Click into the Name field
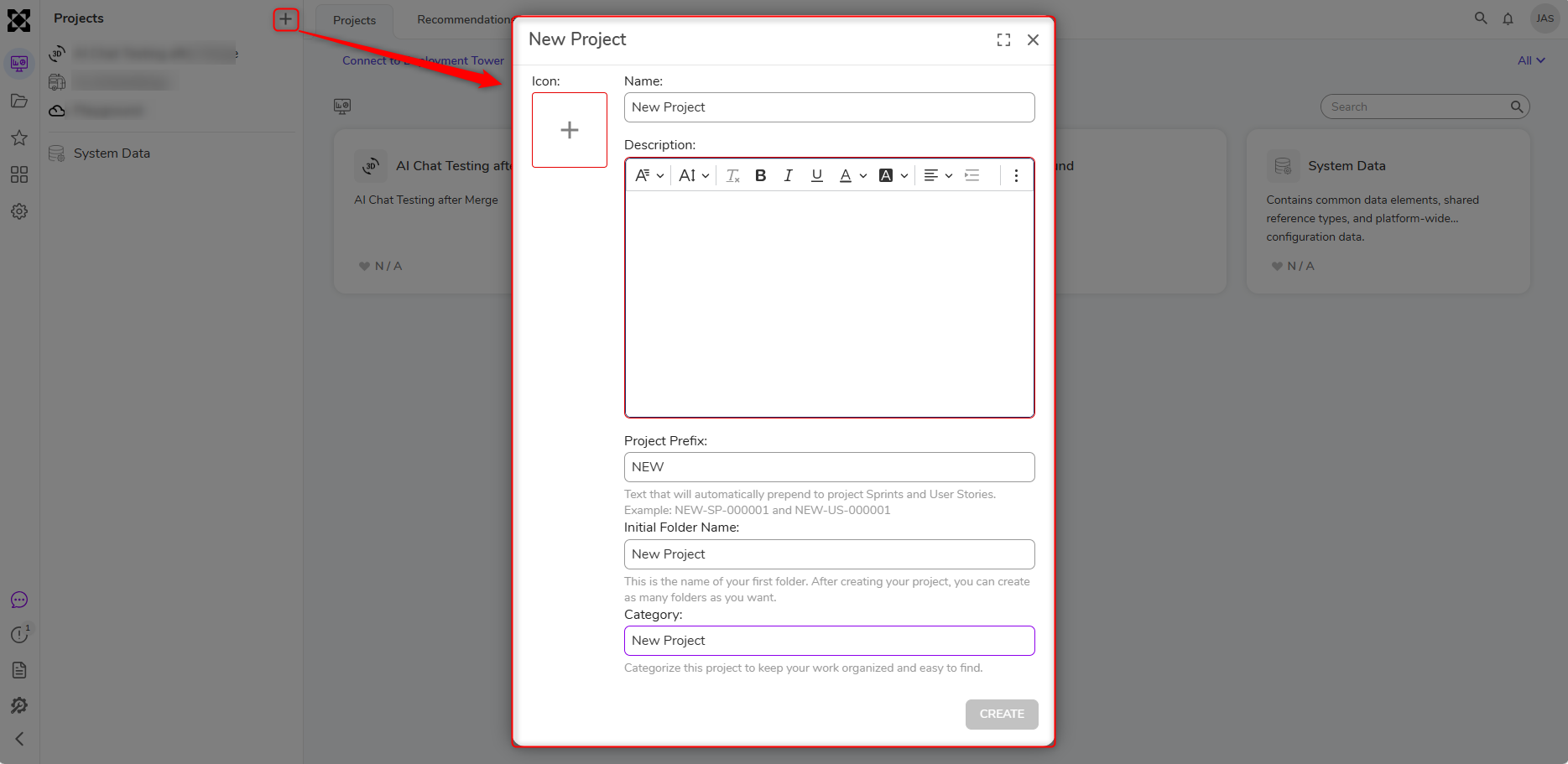Image resolution: width=1568 pixels, height=764 pixels. (829, 107)
